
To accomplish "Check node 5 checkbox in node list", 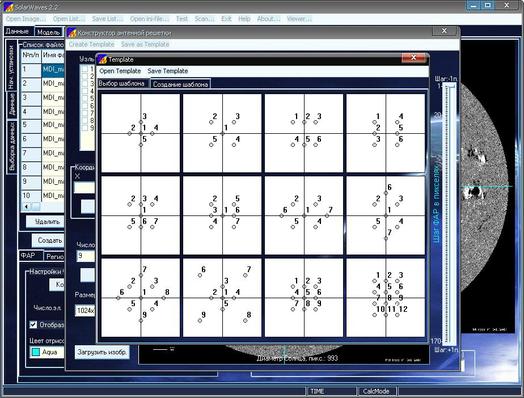I will pyautogui.click(x=85, y=99).
